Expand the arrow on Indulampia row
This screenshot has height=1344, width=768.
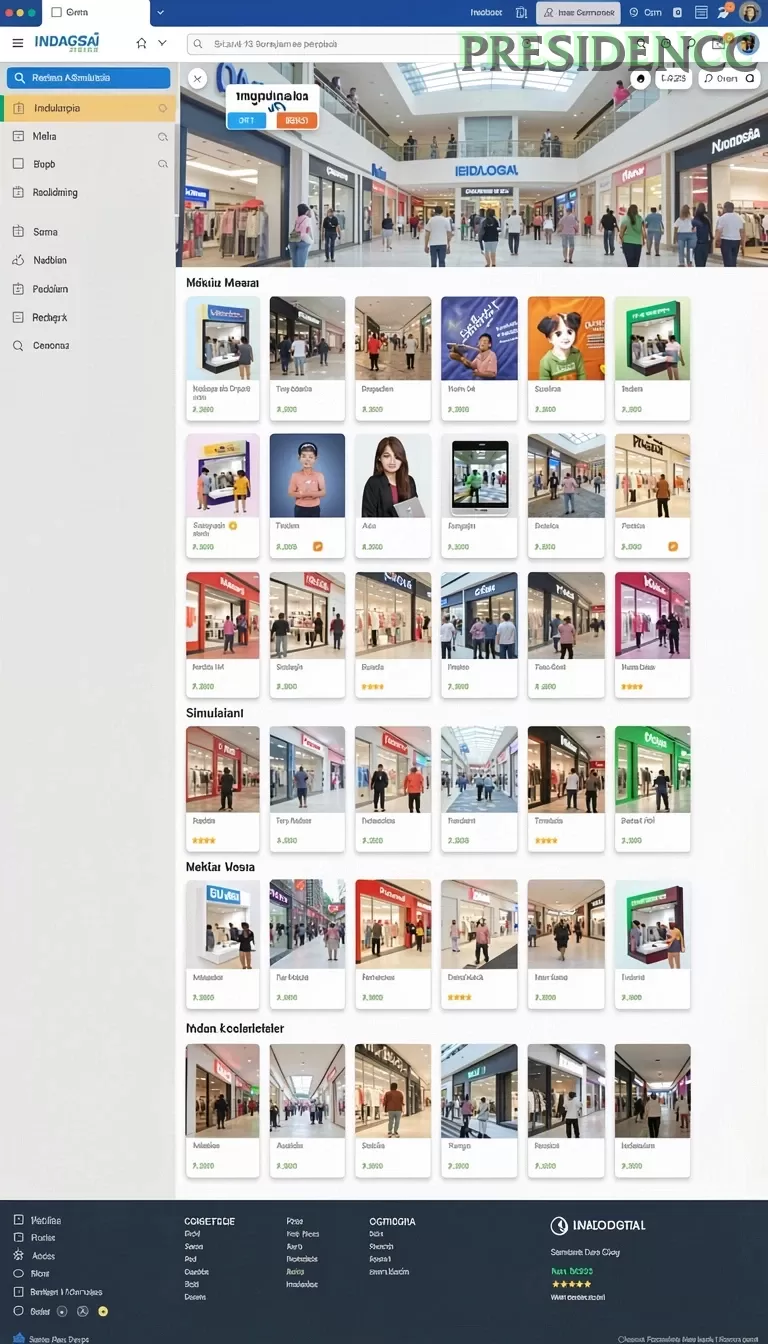click(163, 108)
